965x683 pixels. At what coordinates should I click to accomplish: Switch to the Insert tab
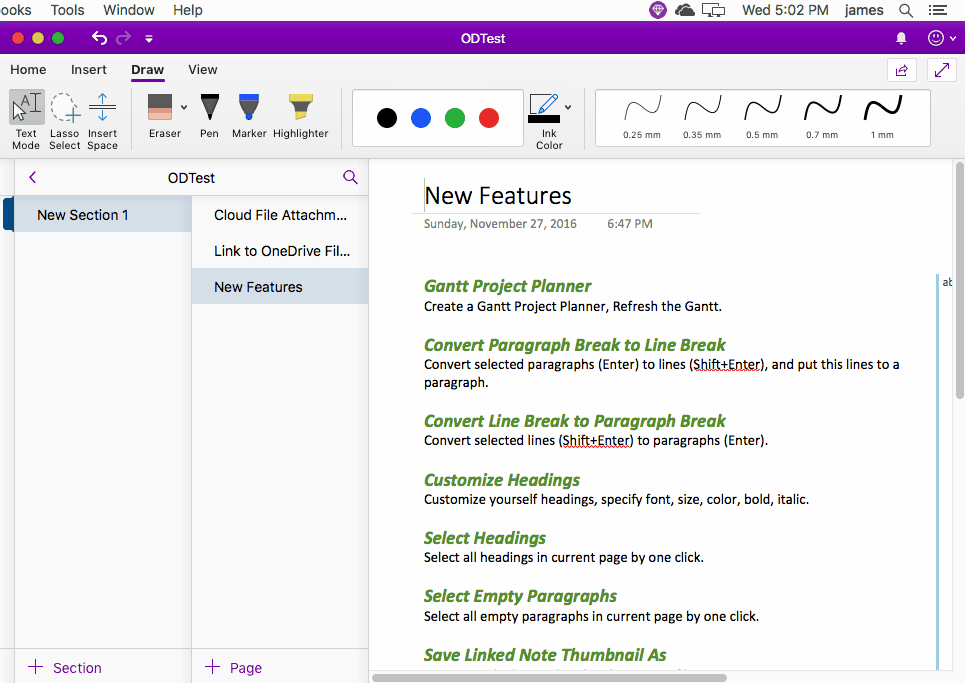tap(89, 69)
